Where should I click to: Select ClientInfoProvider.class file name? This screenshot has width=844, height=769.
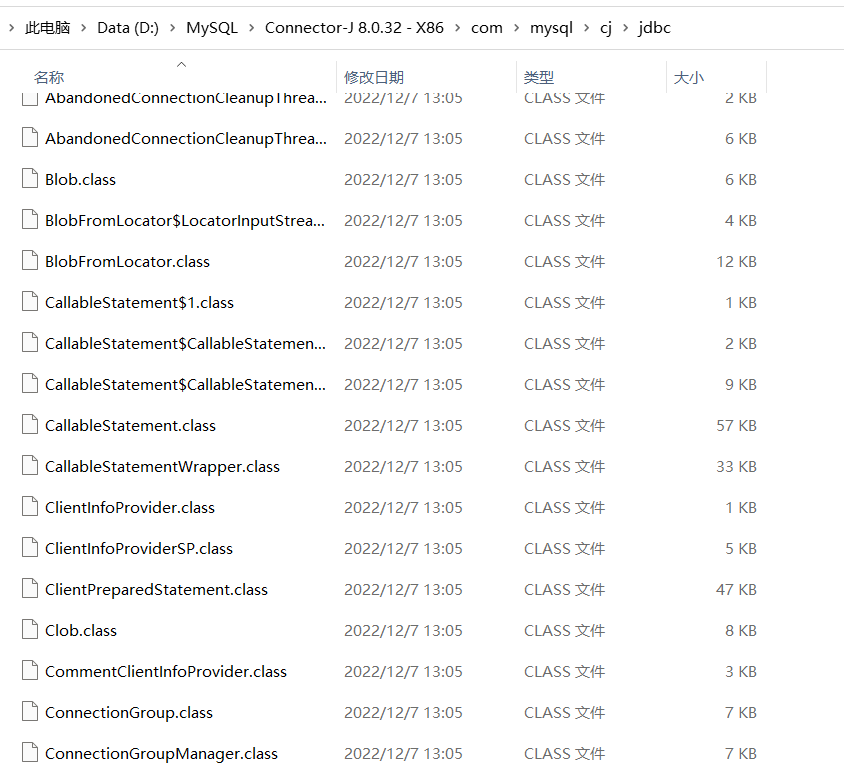coord(130,507)
